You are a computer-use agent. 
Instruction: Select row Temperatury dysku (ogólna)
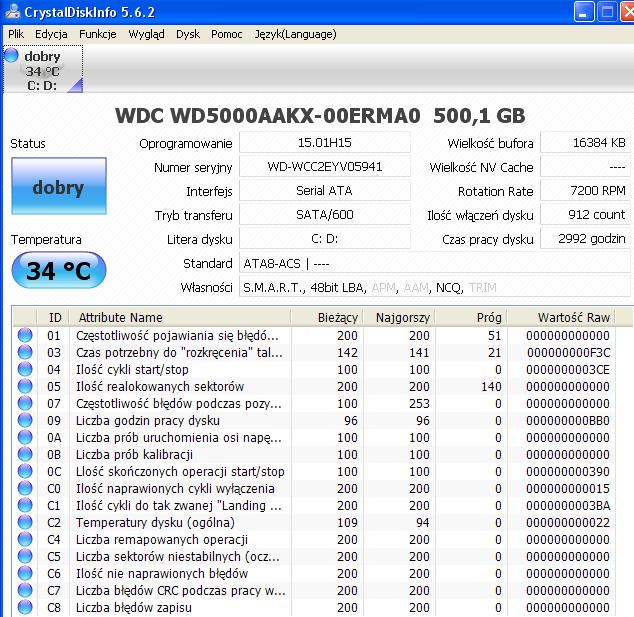coord(314,522)
